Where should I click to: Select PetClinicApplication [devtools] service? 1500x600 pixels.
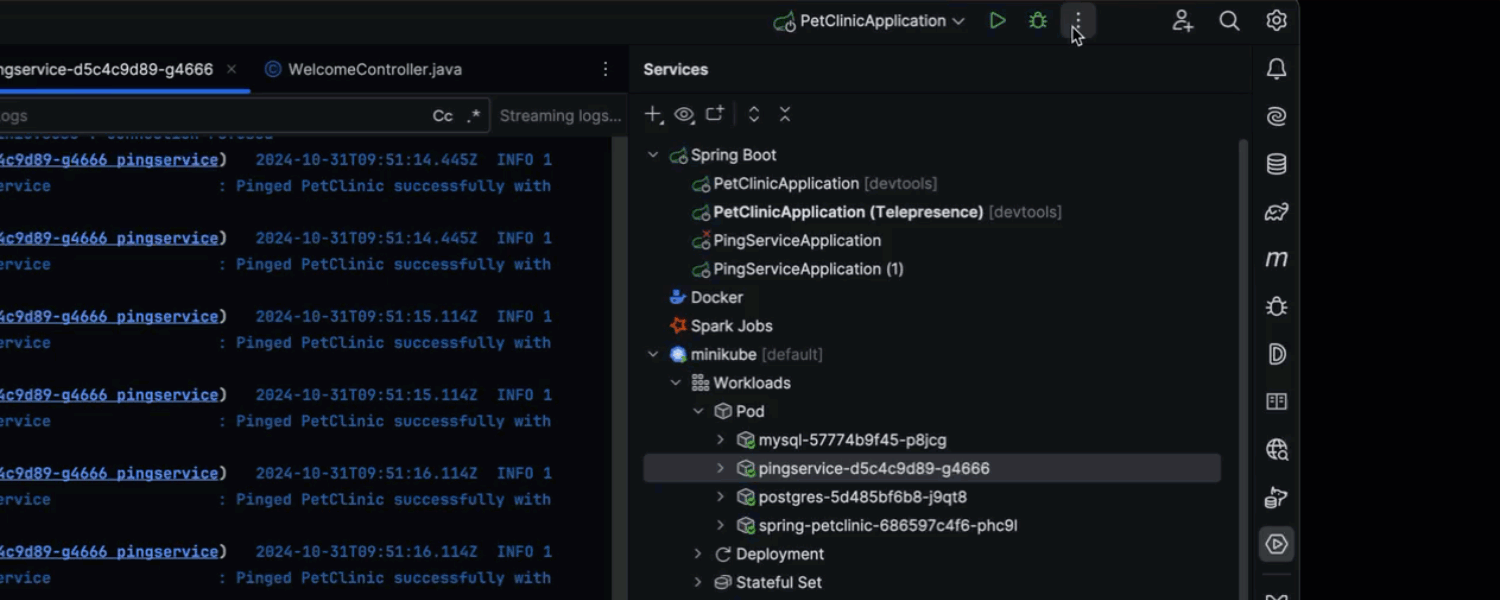pos(814,184)
